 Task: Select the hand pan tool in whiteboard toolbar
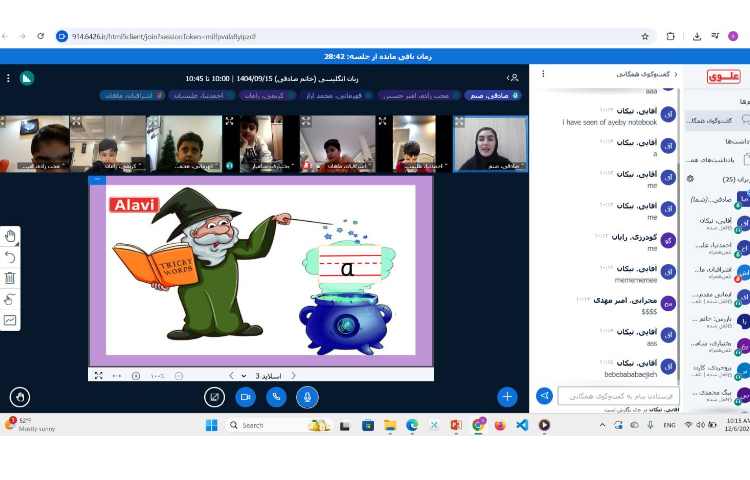[10, 236]
